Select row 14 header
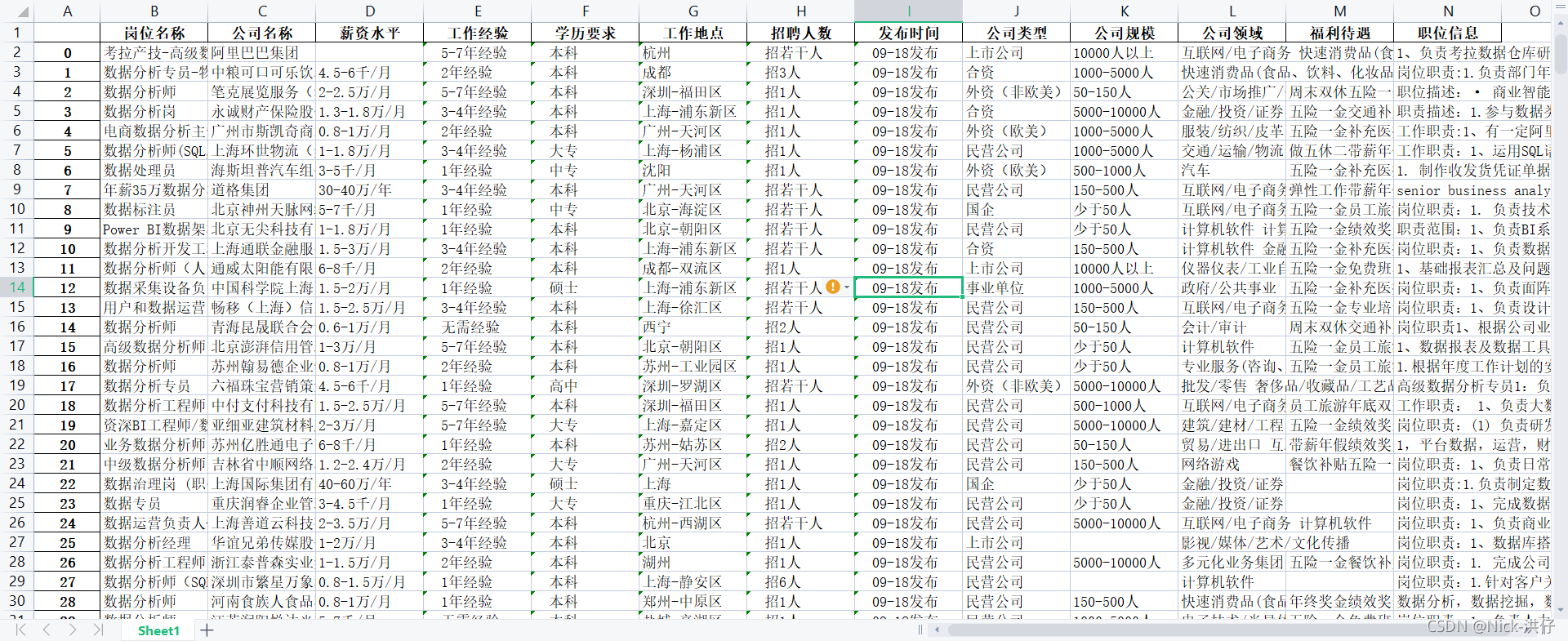The image size is (1568, 641). point(16,287)
